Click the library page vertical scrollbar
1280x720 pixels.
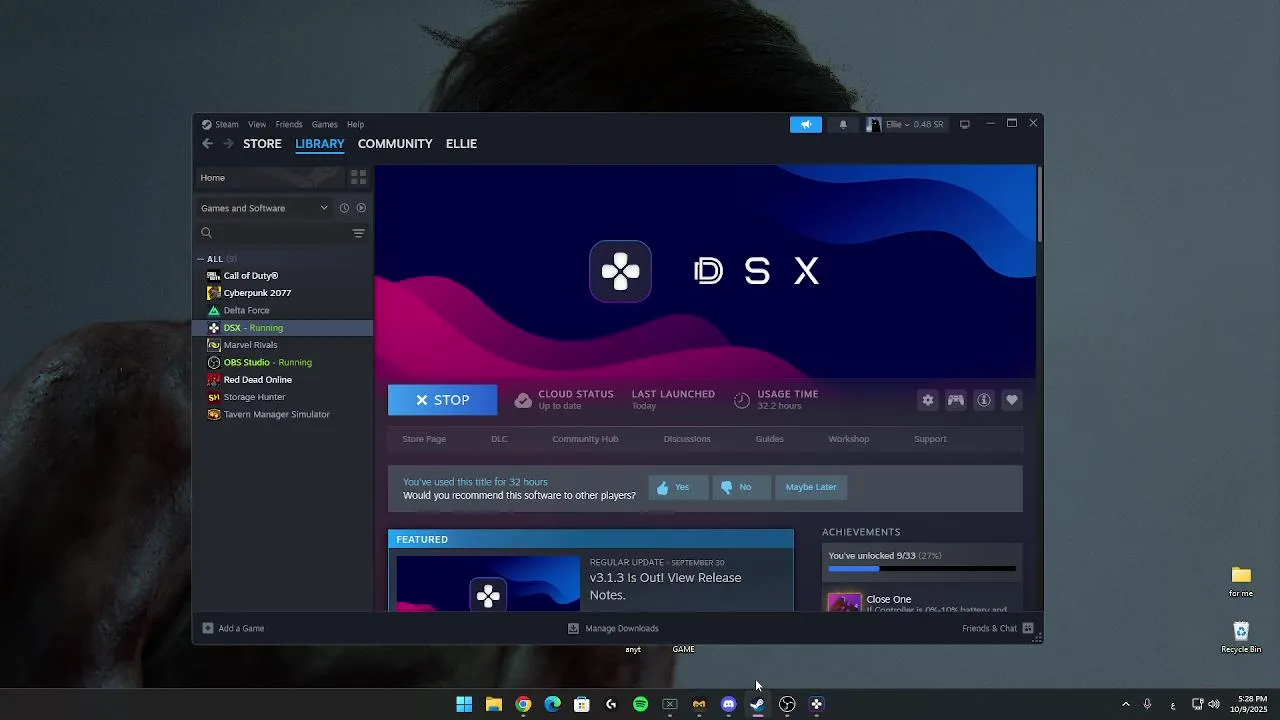1040,204
